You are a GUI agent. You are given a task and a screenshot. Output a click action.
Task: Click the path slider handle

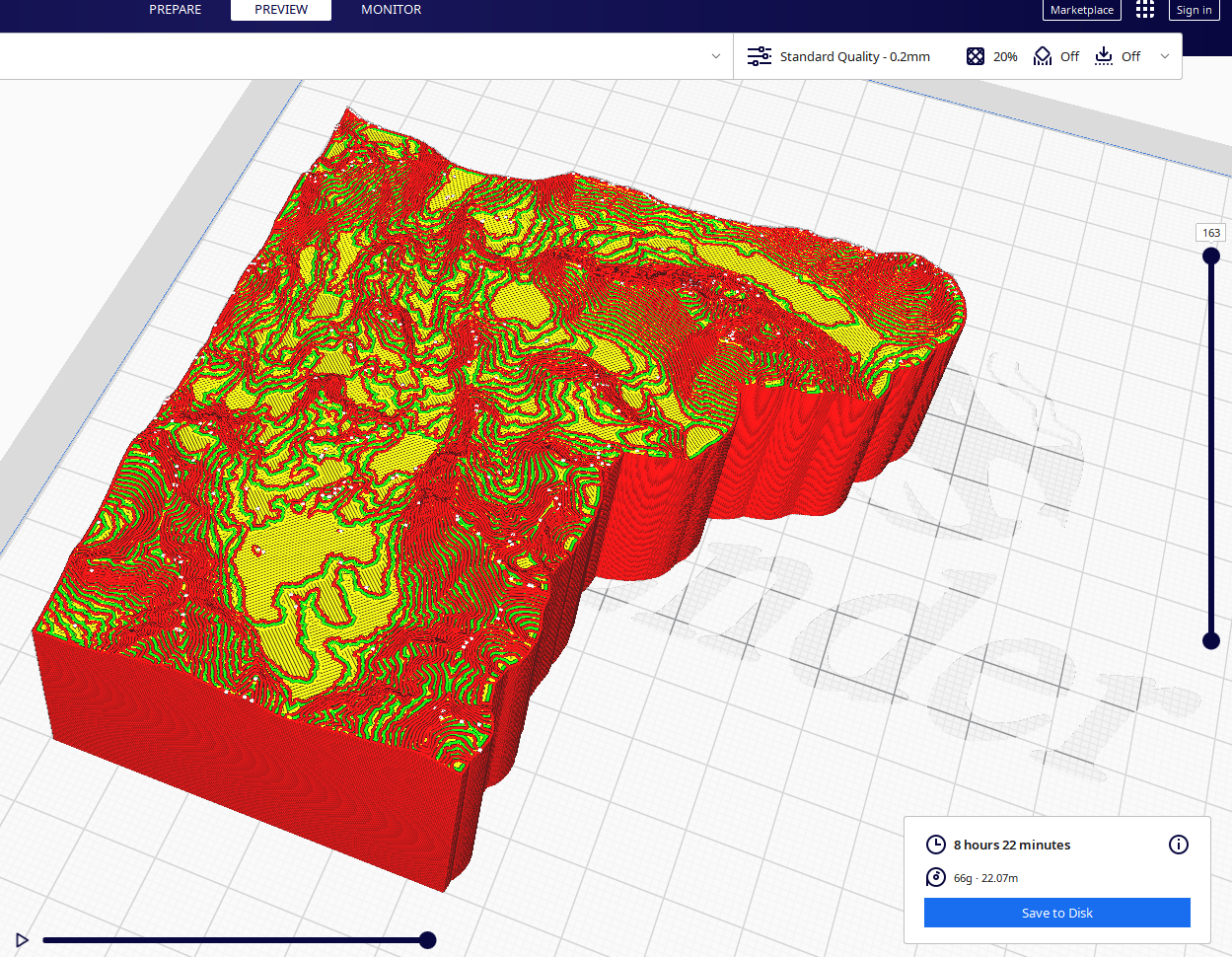click(427, 940)
